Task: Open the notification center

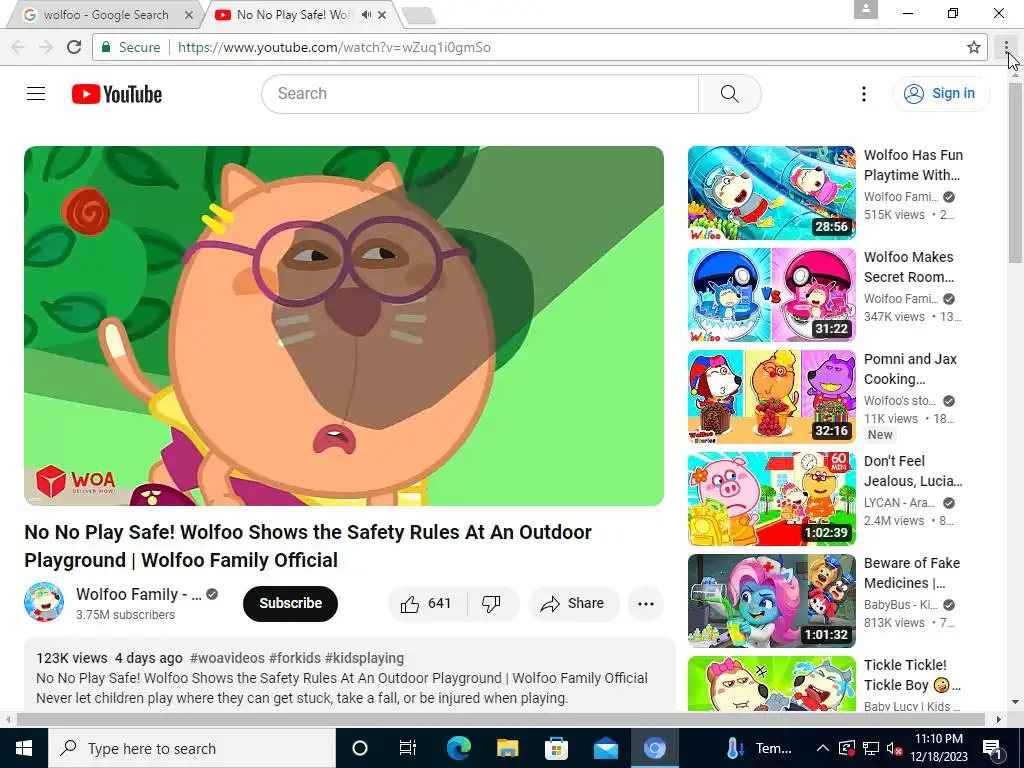Action: coord(993,748)
